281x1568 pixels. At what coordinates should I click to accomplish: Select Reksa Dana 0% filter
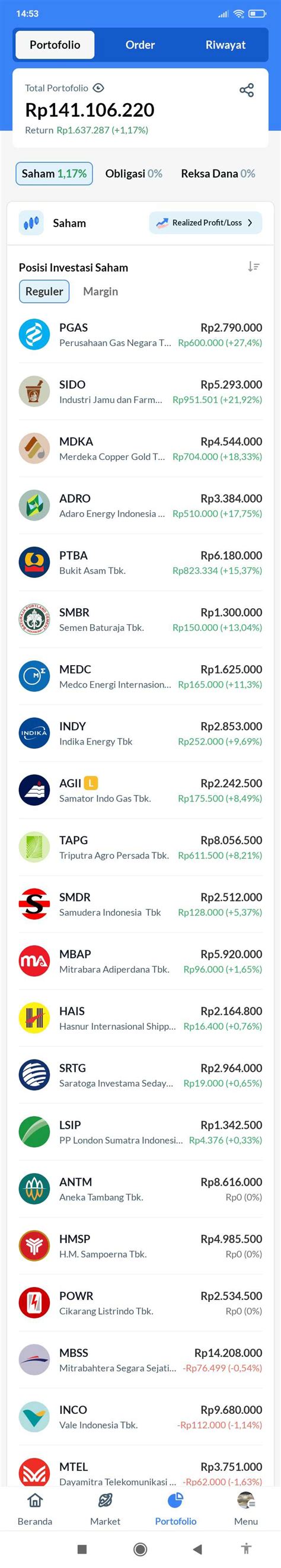pyautogui.click(x=218, y=174)
